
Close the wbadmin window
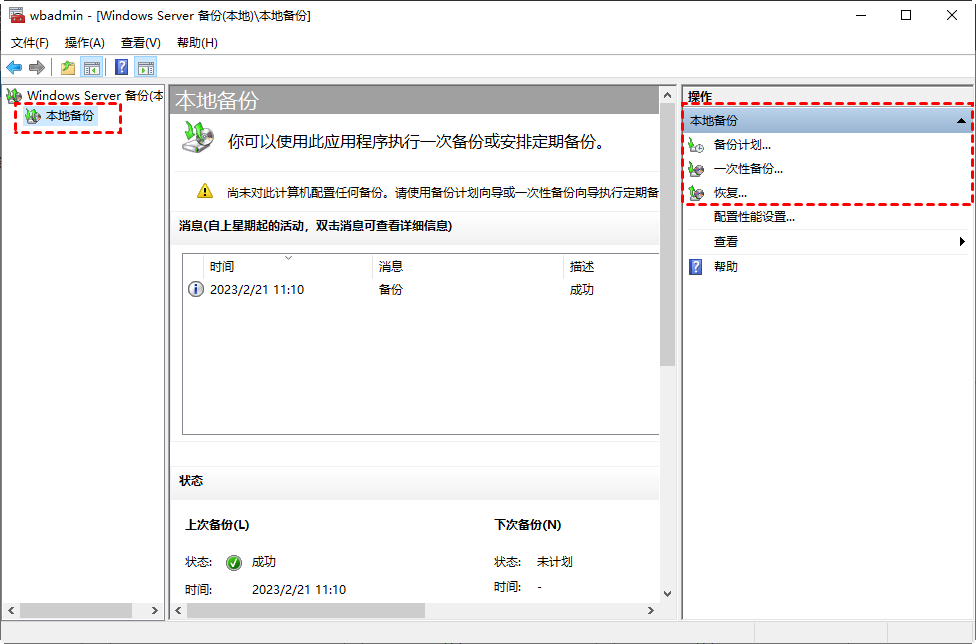(x=952, y=15)
